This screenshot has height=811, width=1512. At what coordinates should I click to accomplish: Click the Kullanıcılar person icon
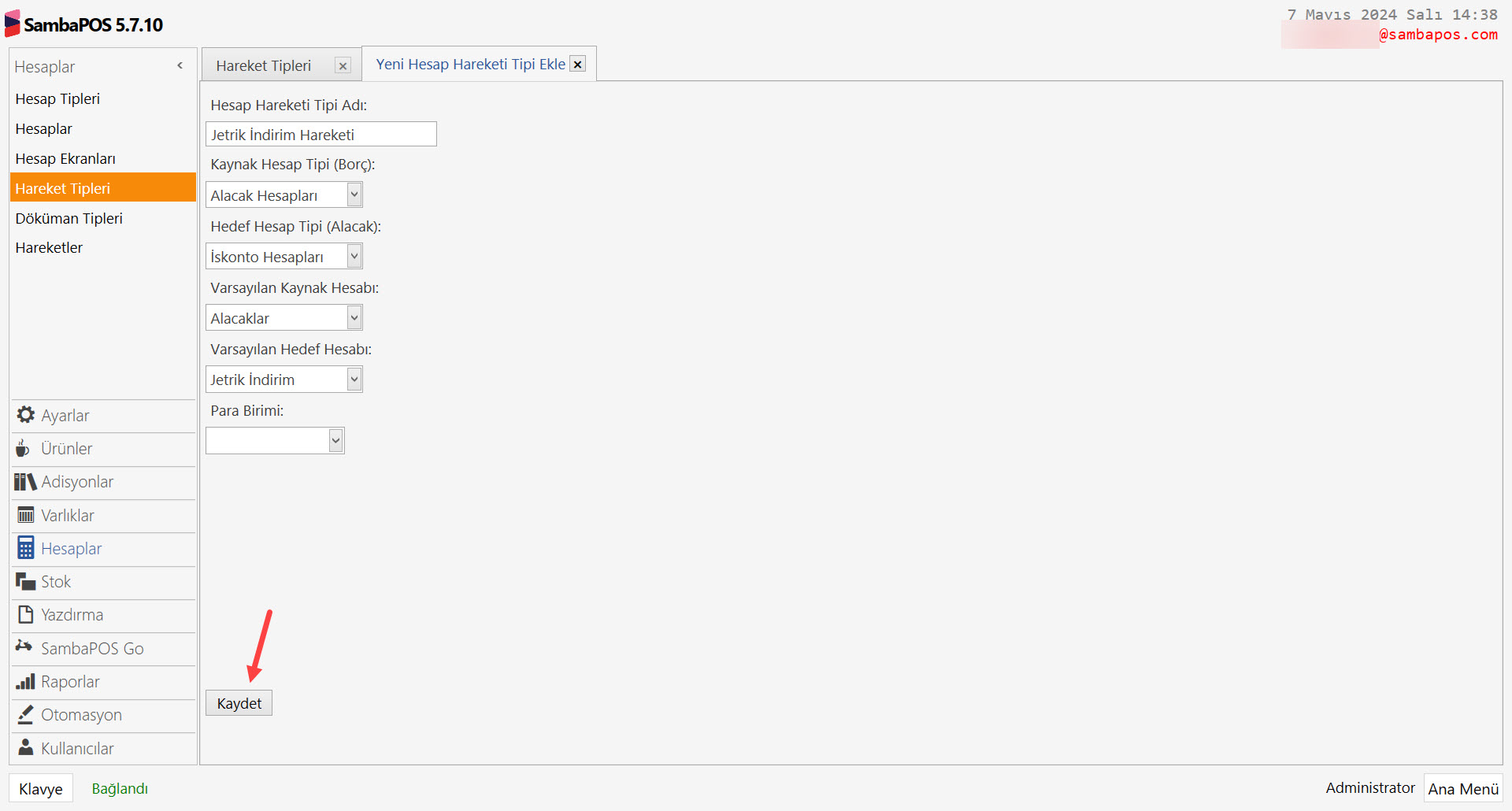click(x=25, y=748)
